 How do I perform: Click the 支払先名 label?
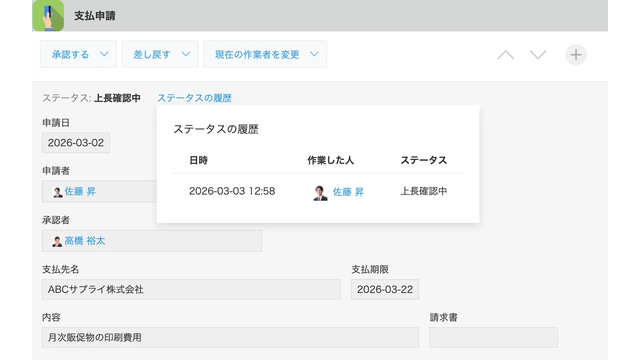point(60,270)
